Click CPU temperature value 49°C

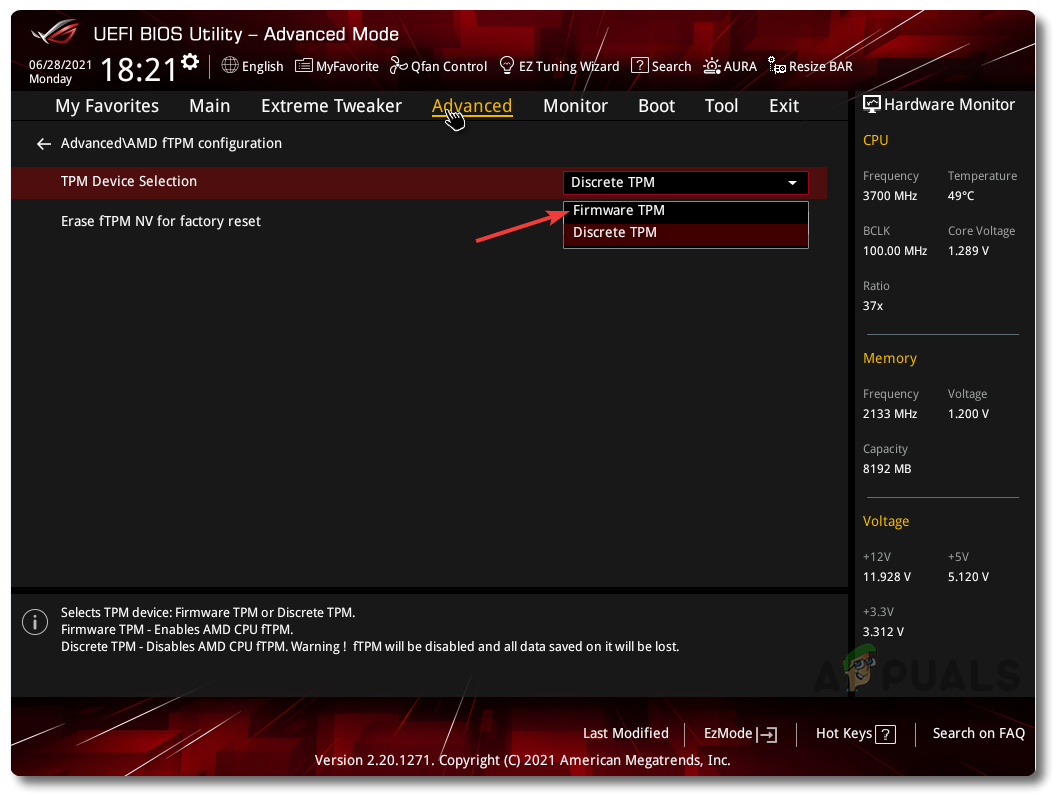click(961, 196)
